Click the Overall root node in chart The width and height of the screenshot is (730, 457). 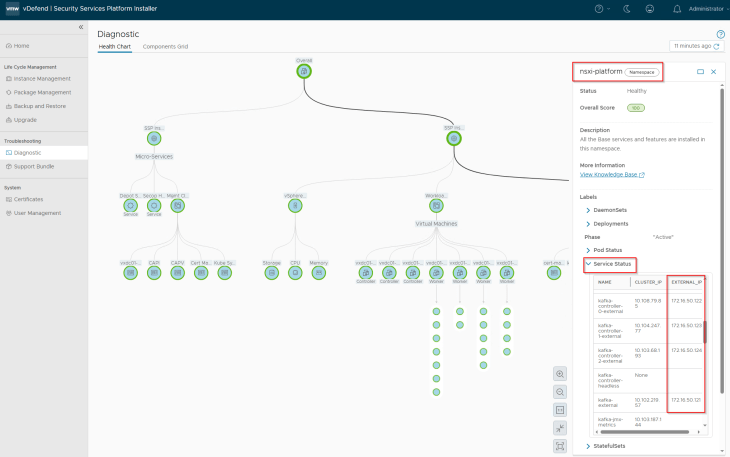[x=304, y=71]
